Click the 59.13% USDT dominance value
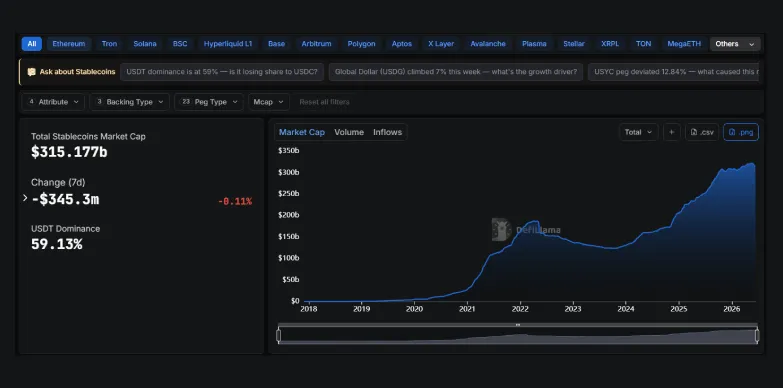This screenshot has height=388, width=783. (56, 244)
